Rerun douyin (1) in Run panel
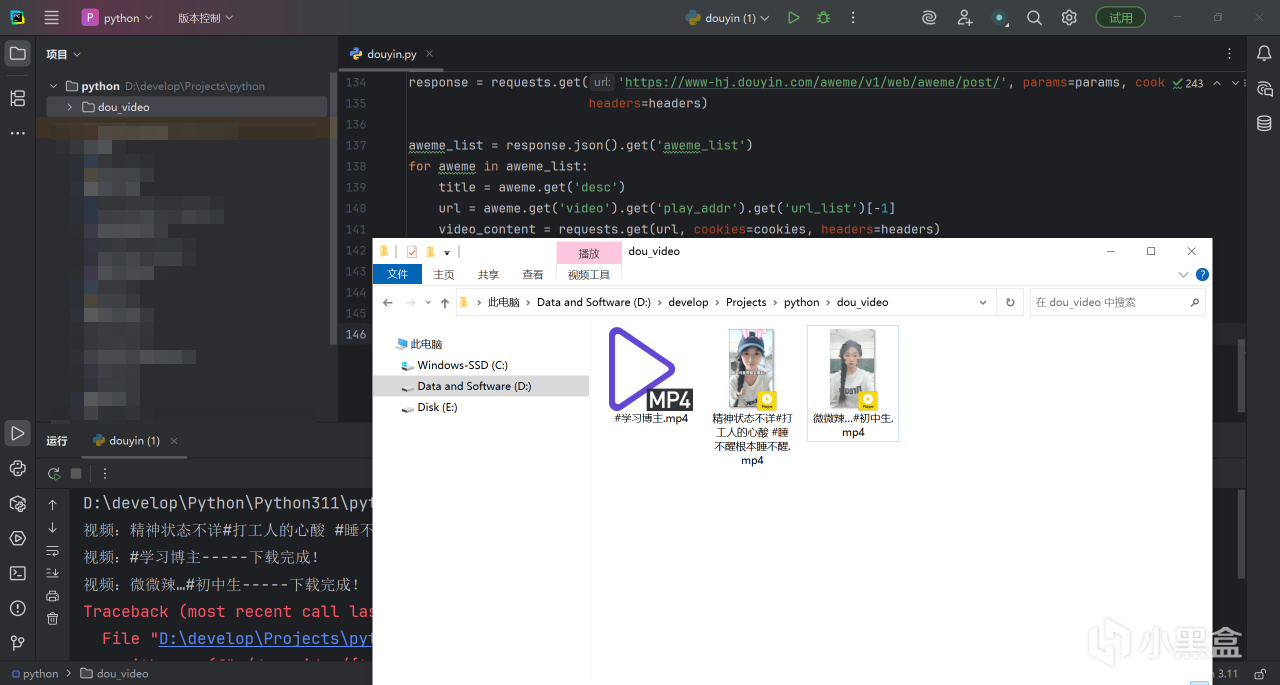 (54, 473)
